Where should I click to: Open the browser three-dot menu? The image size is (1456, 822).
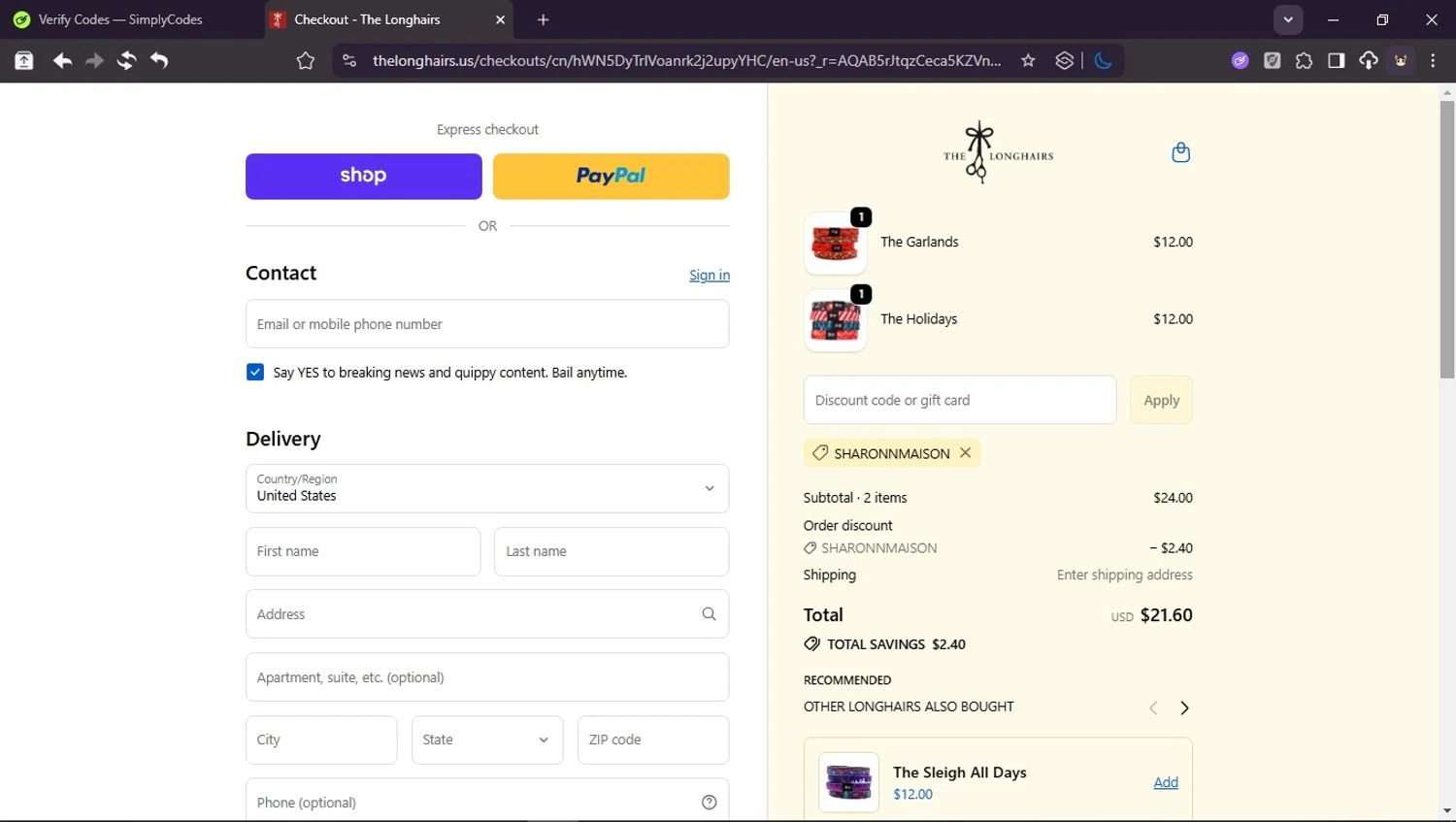(1433, 60)
